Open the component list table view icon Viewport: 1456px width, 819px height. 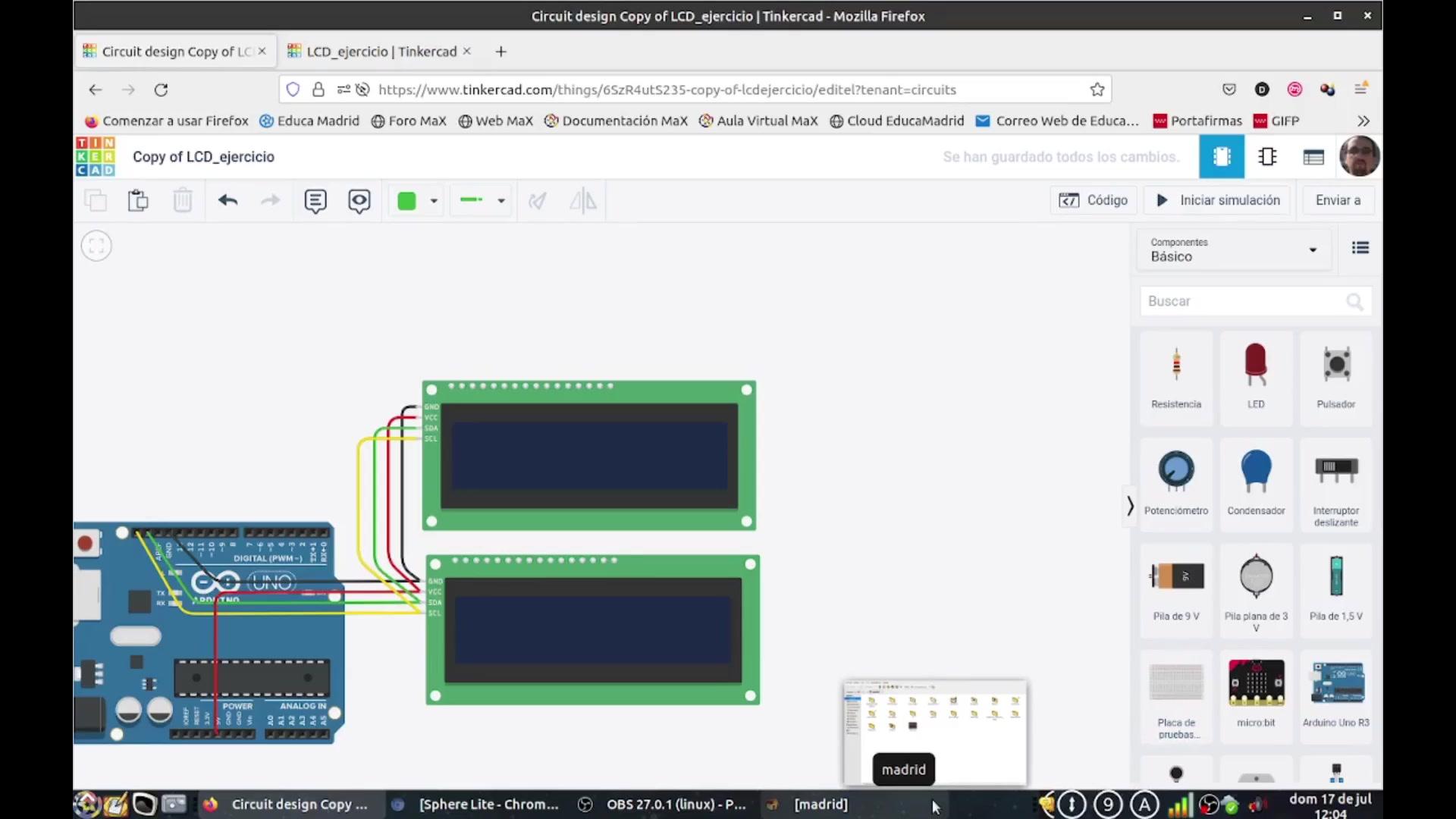pos(1313,157)
